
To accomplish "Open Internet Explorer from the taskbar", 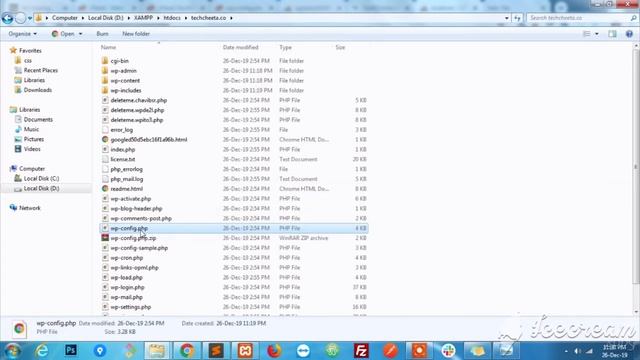I will 42,350.
